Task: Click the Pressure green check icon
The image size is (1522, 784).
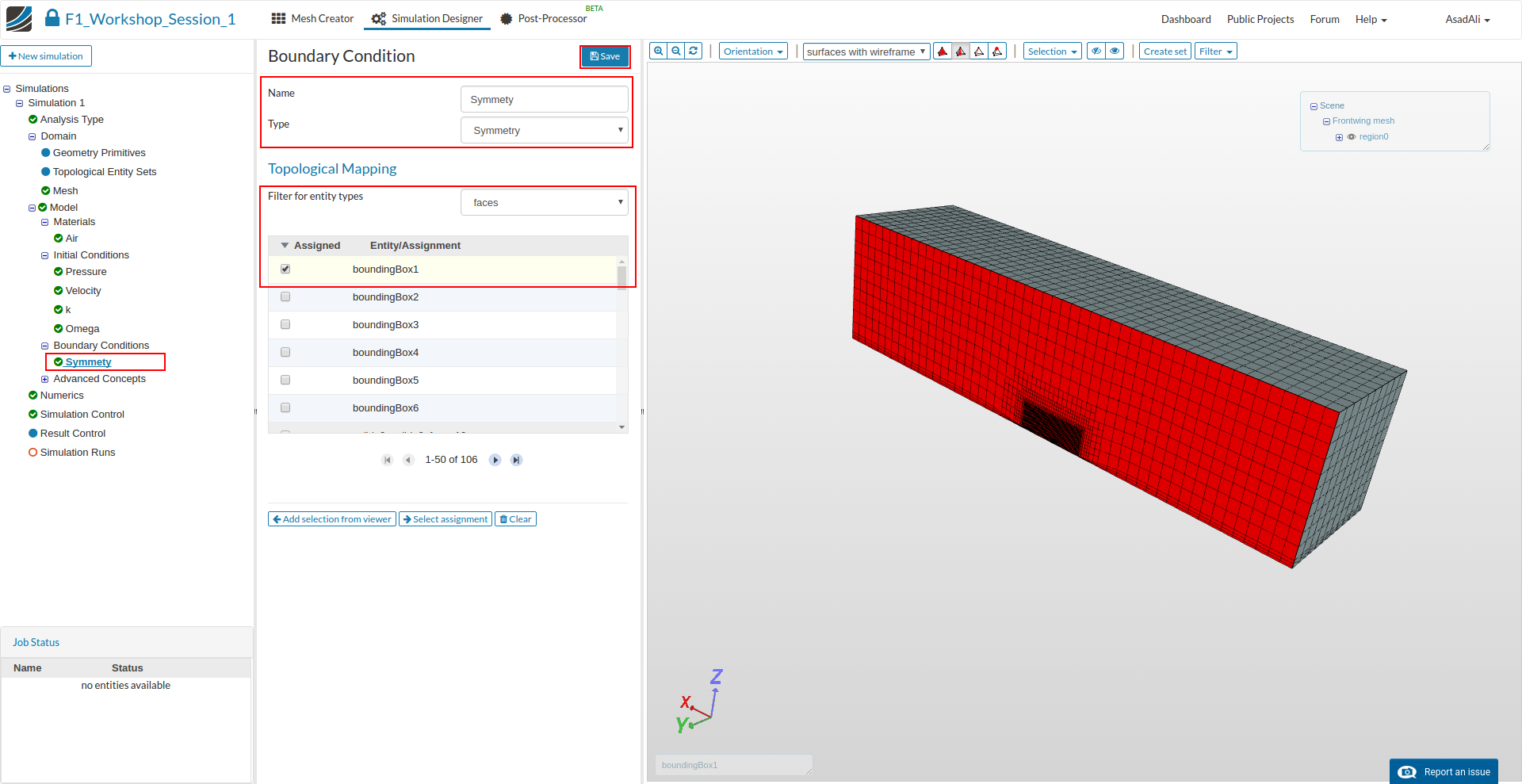Action: 59,272
